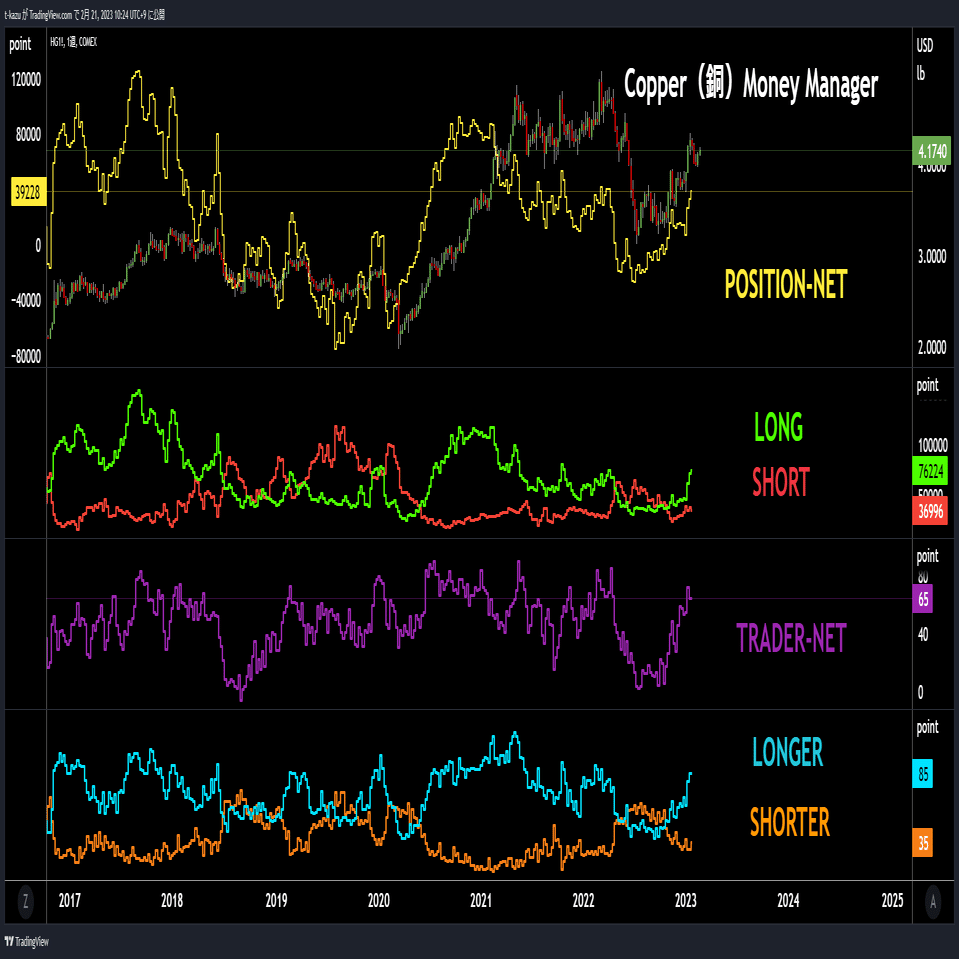Image resolution: width=959 pixels, height=959 pixels.
Task: Click the point label at top-left axis
Action: point(20,45)
